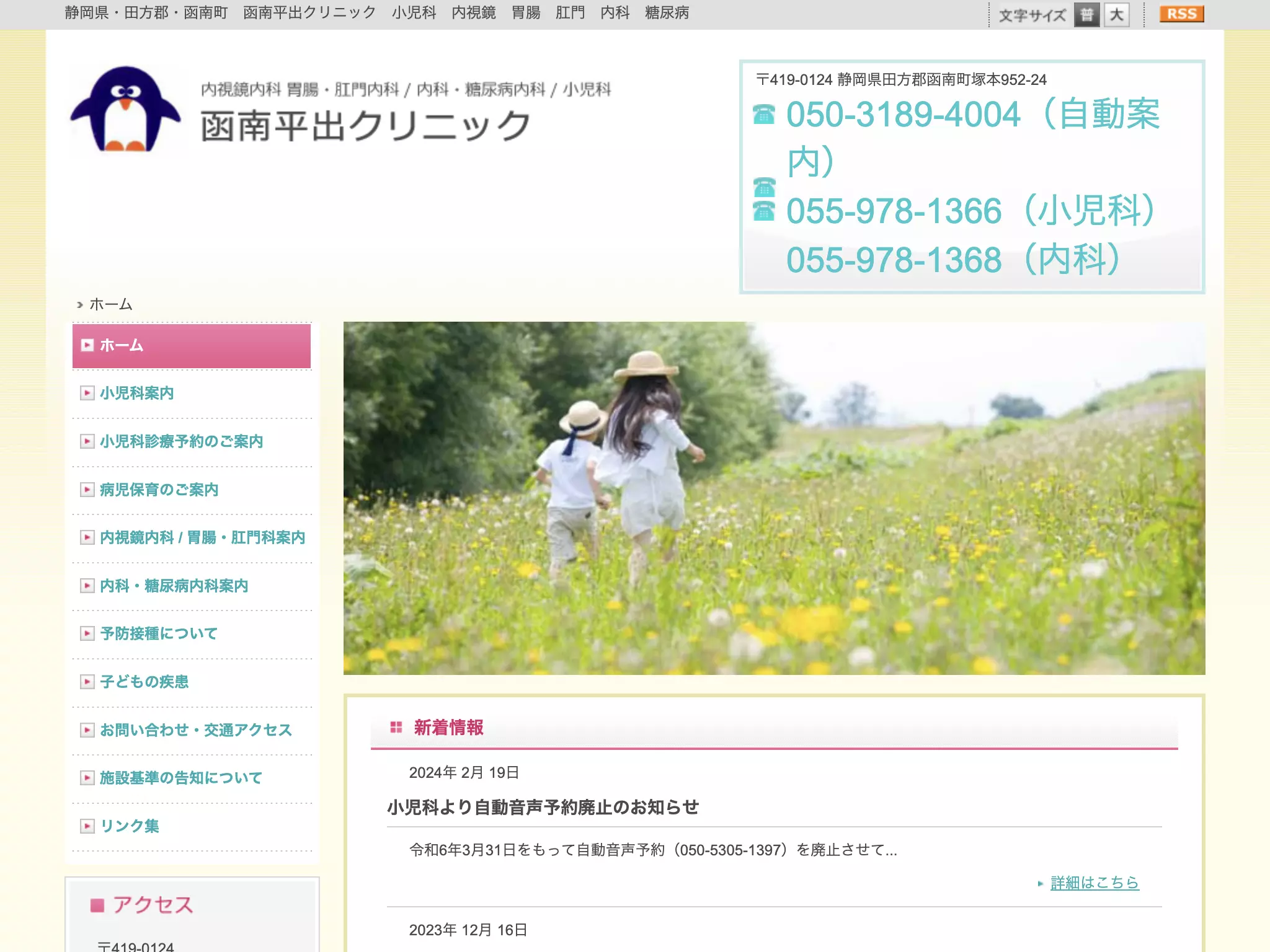This screenshot has width=1270, height=952.
Task: Open 内視鏡内科 / 胃腸・肛門科案内 menu item
Action: pos(192,537)
